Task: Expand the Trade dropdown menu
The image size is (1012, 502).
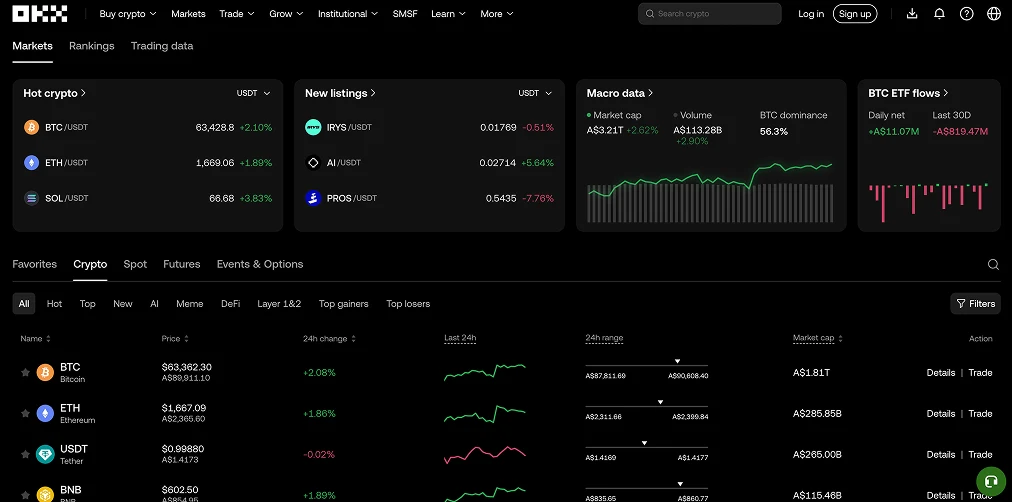Action: click(x=237, y=14)
